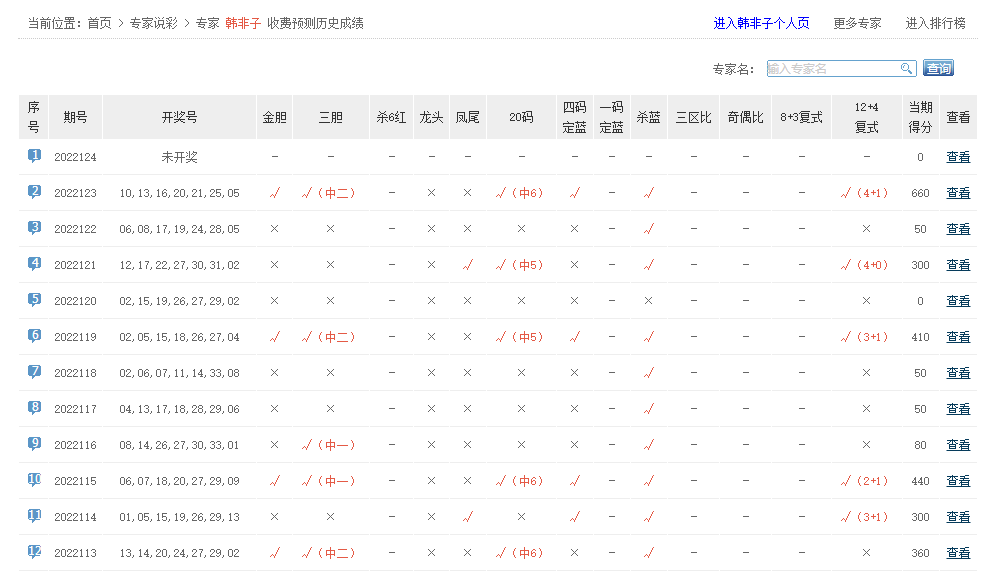Viewport: 990px width, 572px height.
Task: Click the magnifier icon in search box
Action: tap(906, 69)
